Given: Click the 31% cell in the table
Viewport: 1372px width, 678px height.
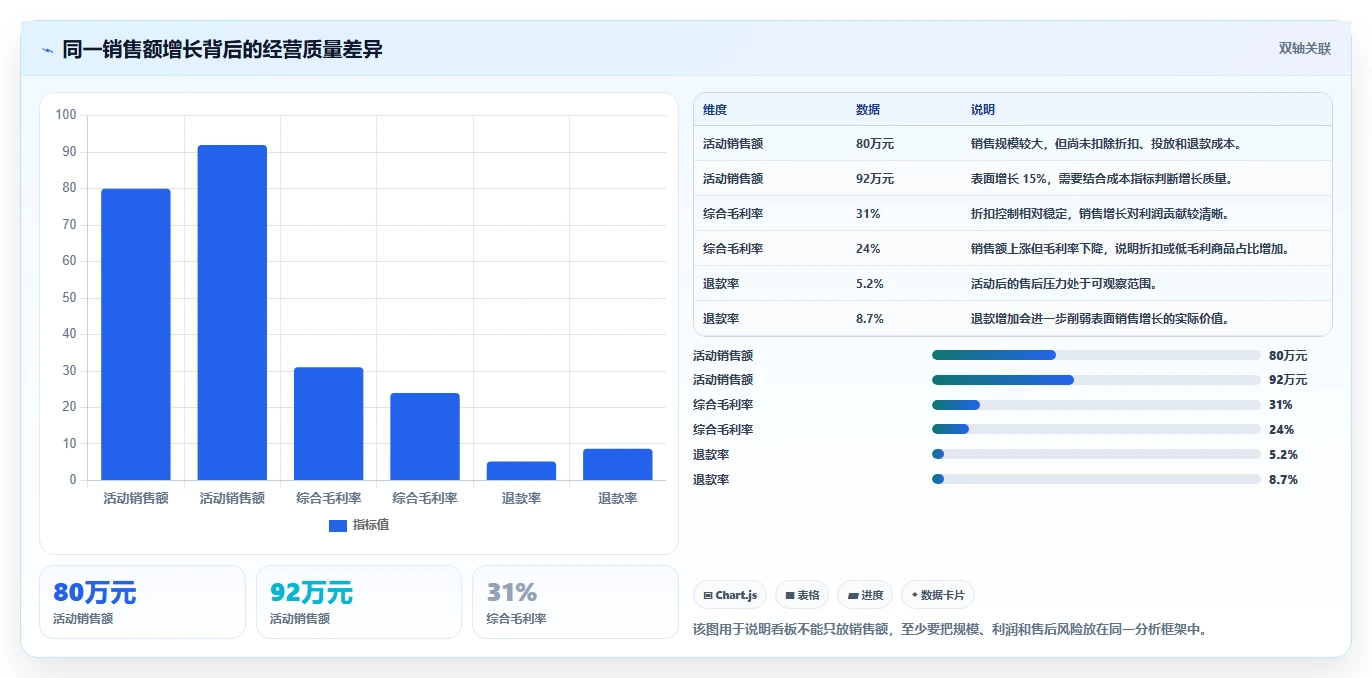Looking at the screenshot, I should [868, 214].
